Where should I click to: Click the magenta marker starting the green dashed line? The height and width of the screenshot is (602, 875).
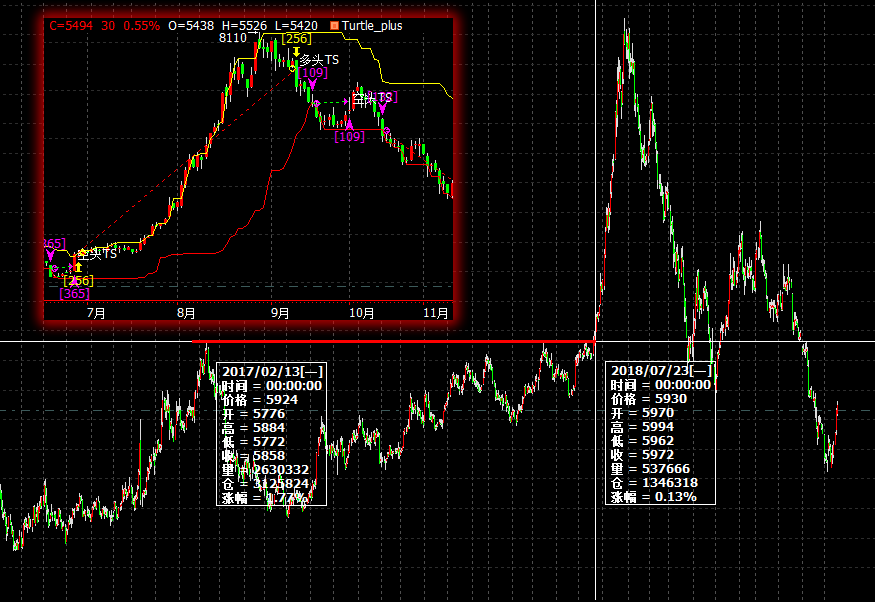click(317, 103)
